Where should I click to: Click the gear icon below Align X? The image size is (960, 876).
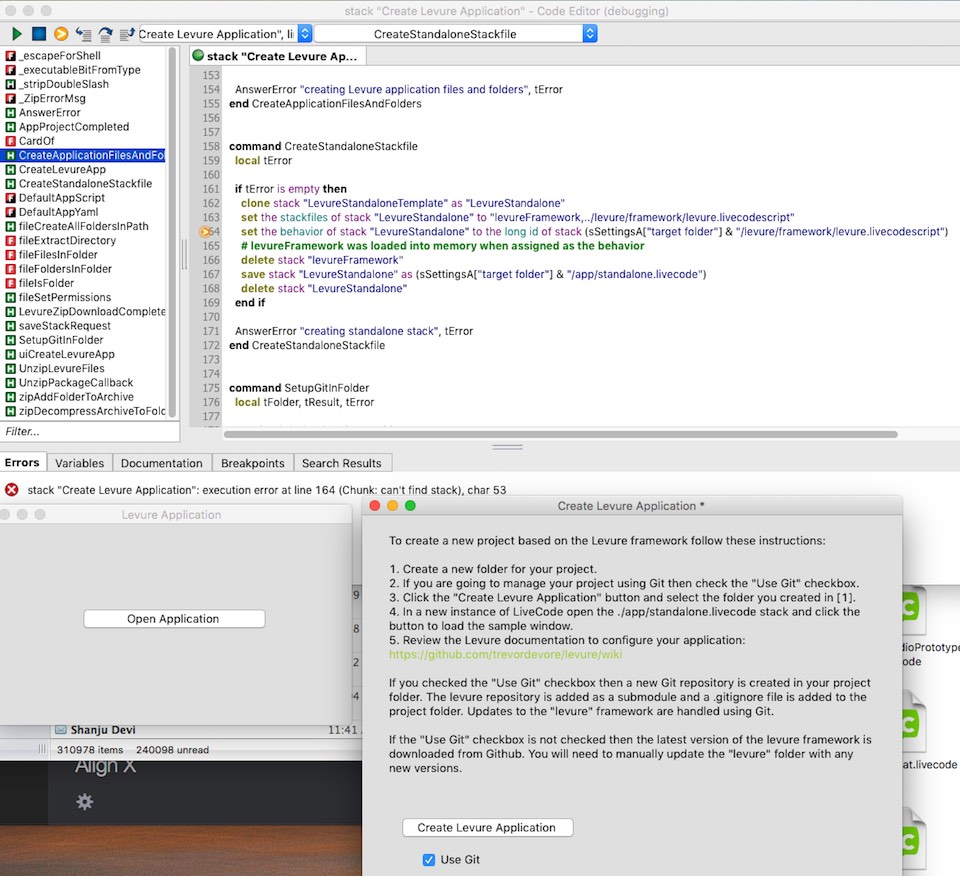coord(85,802)
